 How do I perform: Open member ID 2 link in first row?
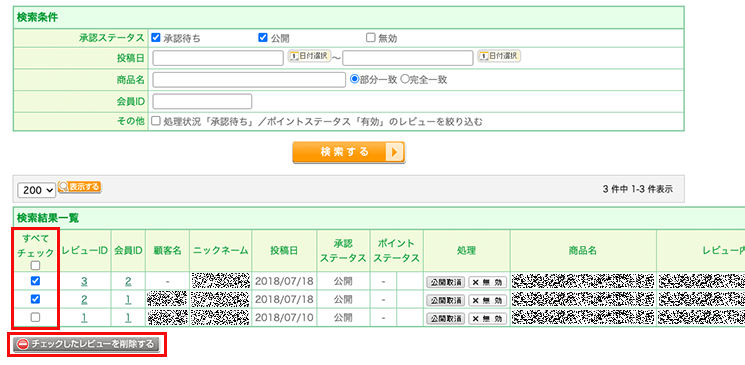click(x=128, y=281)
